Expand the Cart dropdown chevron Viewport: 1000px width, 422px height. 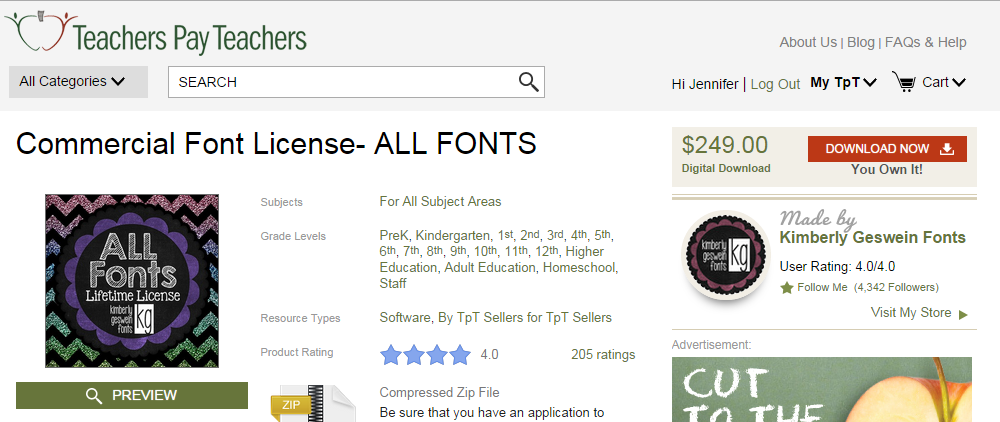(959, 82)
